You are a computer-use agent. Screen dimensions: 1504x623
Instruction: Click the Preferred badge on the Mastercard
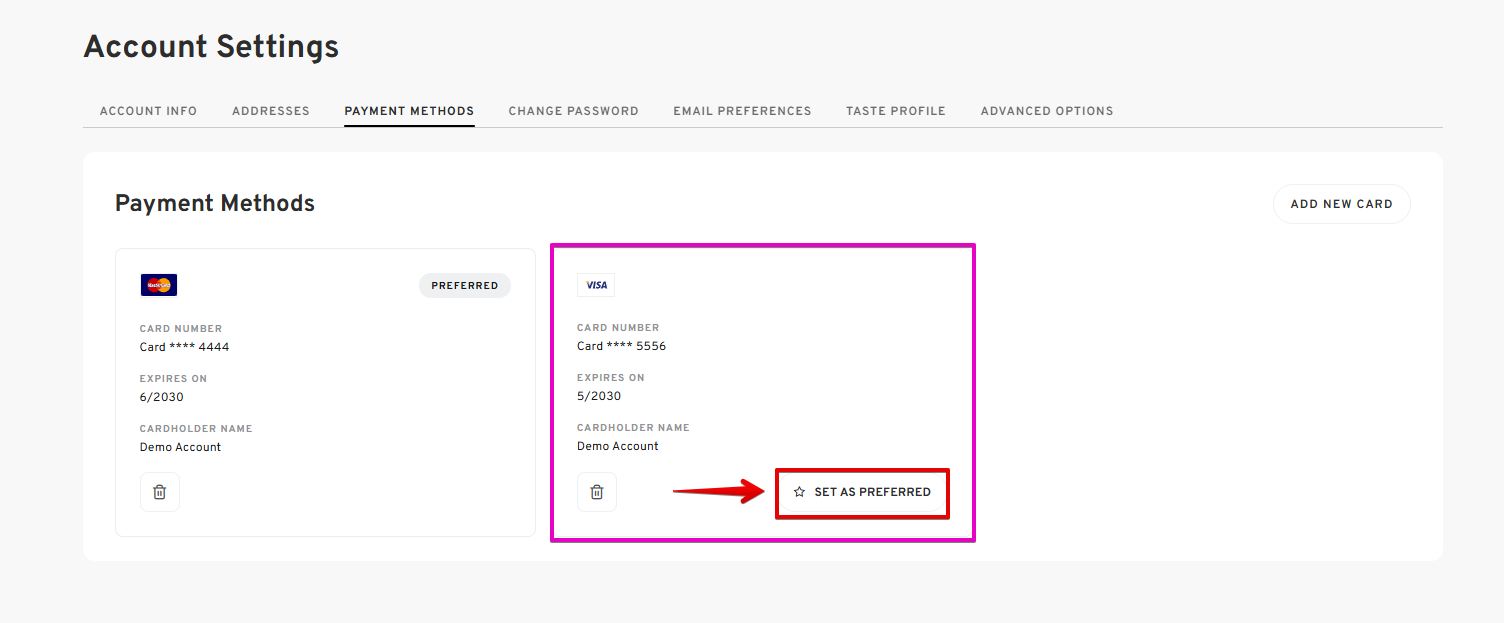click(464, 286)
